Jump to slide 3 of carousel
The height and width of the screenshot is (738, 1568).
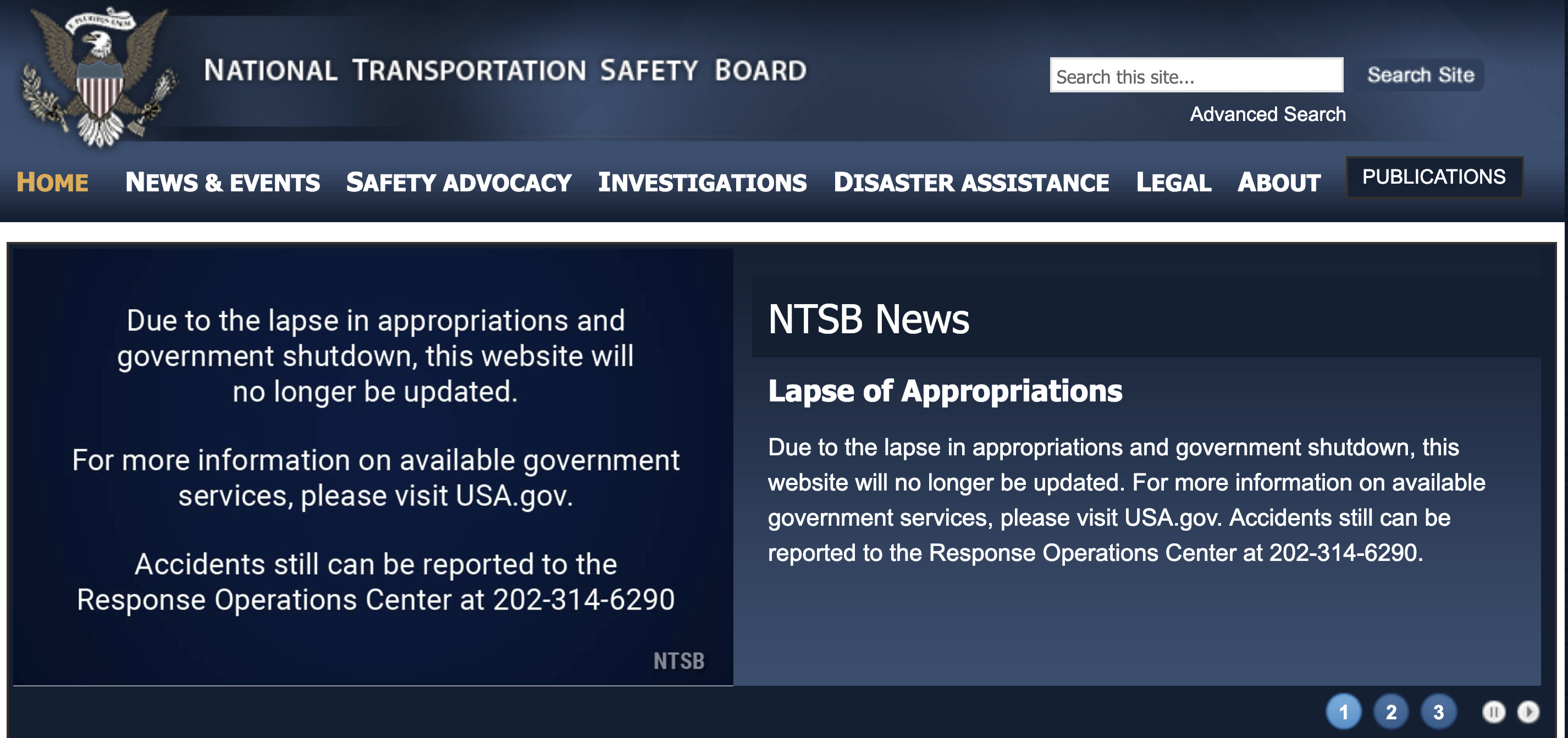(x=1438, y=712)
